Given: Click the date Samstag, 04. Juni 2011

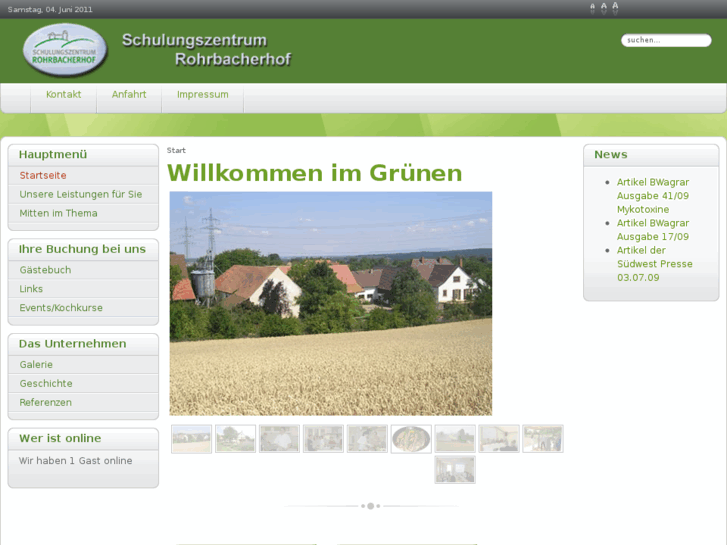Looking at the screenshot, I should [x=50, y=9].
